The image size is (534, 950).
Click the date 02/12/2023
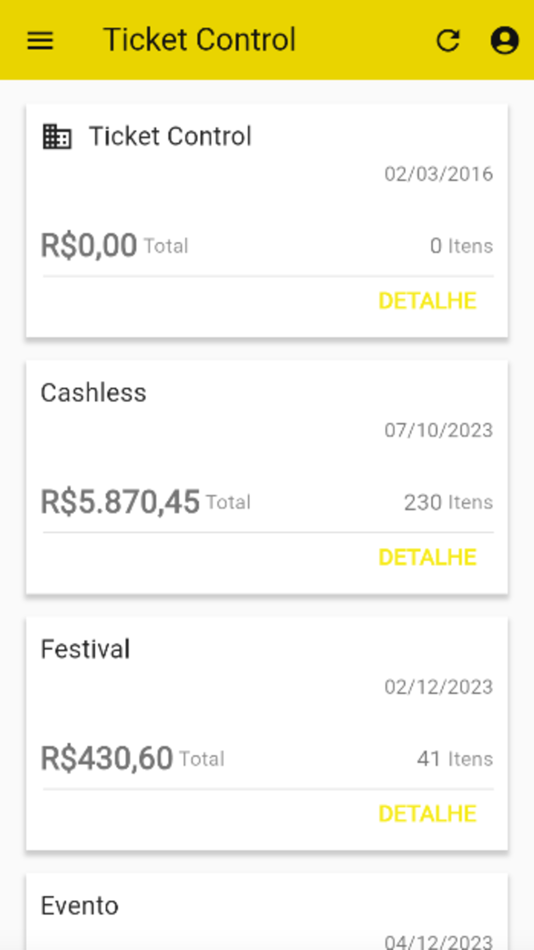439,687
